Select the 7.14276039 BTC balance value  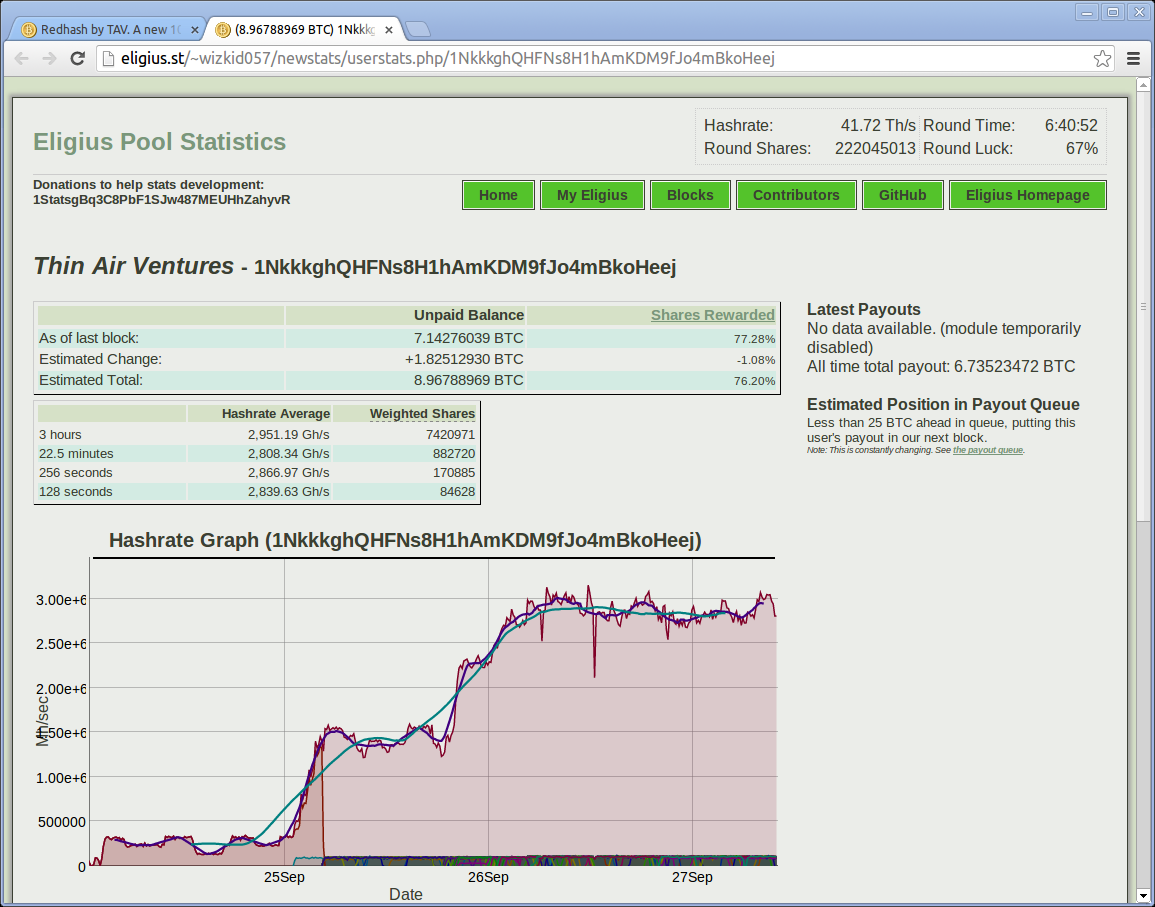coord(468,338)
